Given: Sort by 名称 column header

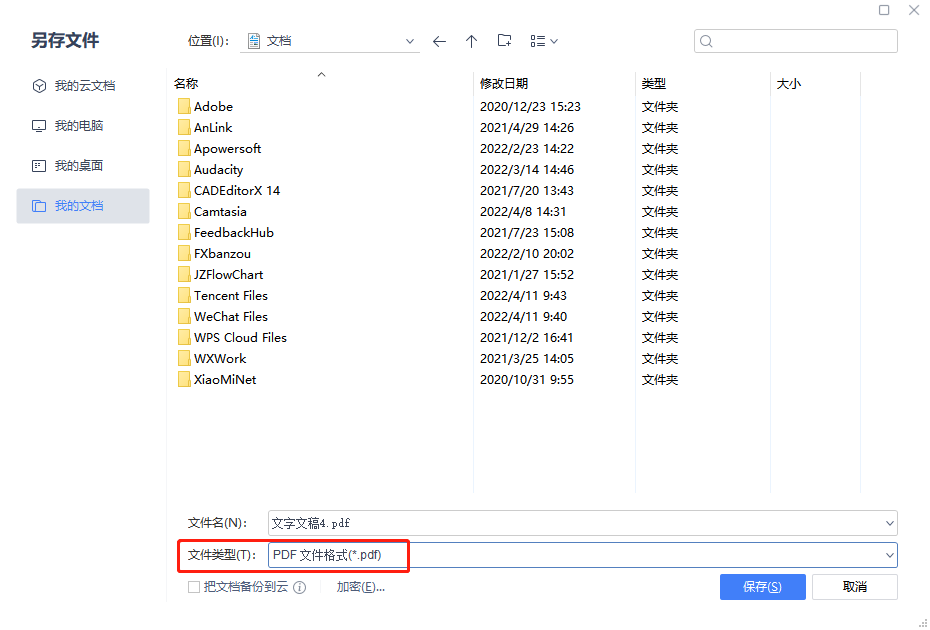Looking at the screenshot, I should [x=186, y=84].
